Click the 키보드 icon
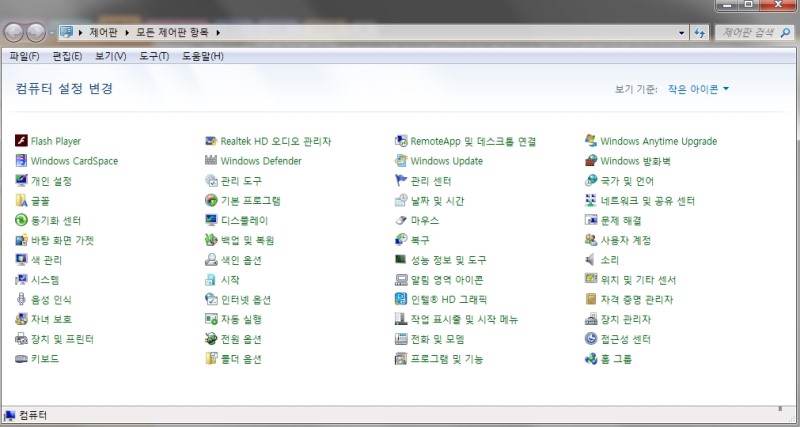 point(21,359)
